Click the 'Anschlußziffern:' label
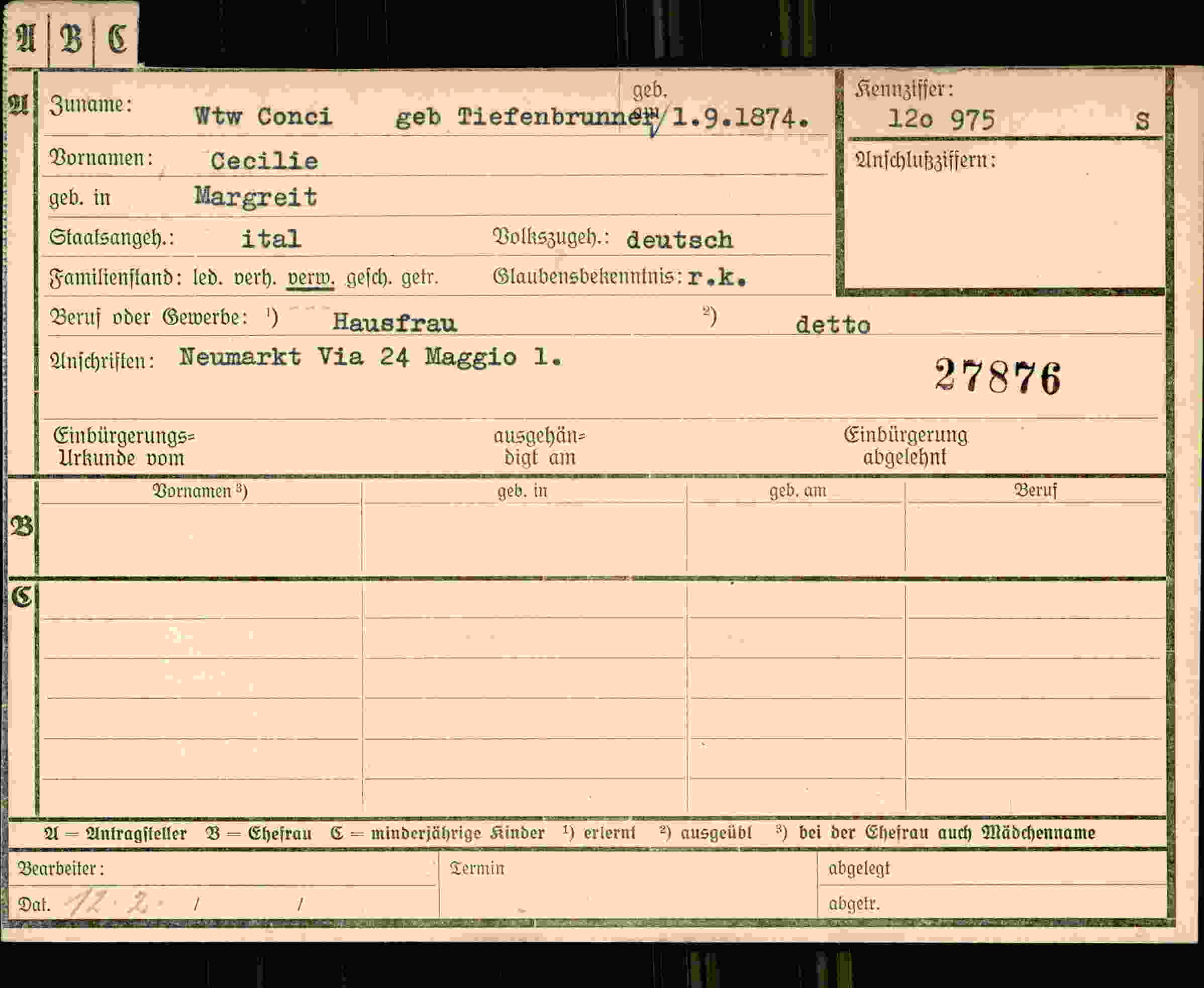This screenshot has height=988, width=1204. coord(925,160)
